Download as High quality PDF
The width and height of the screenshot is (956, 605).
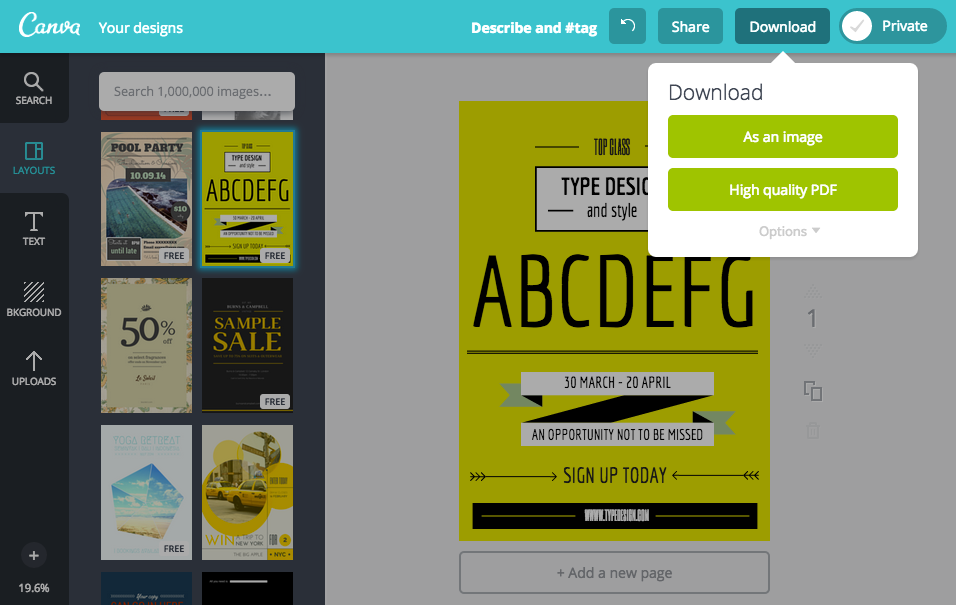(783, 190)
